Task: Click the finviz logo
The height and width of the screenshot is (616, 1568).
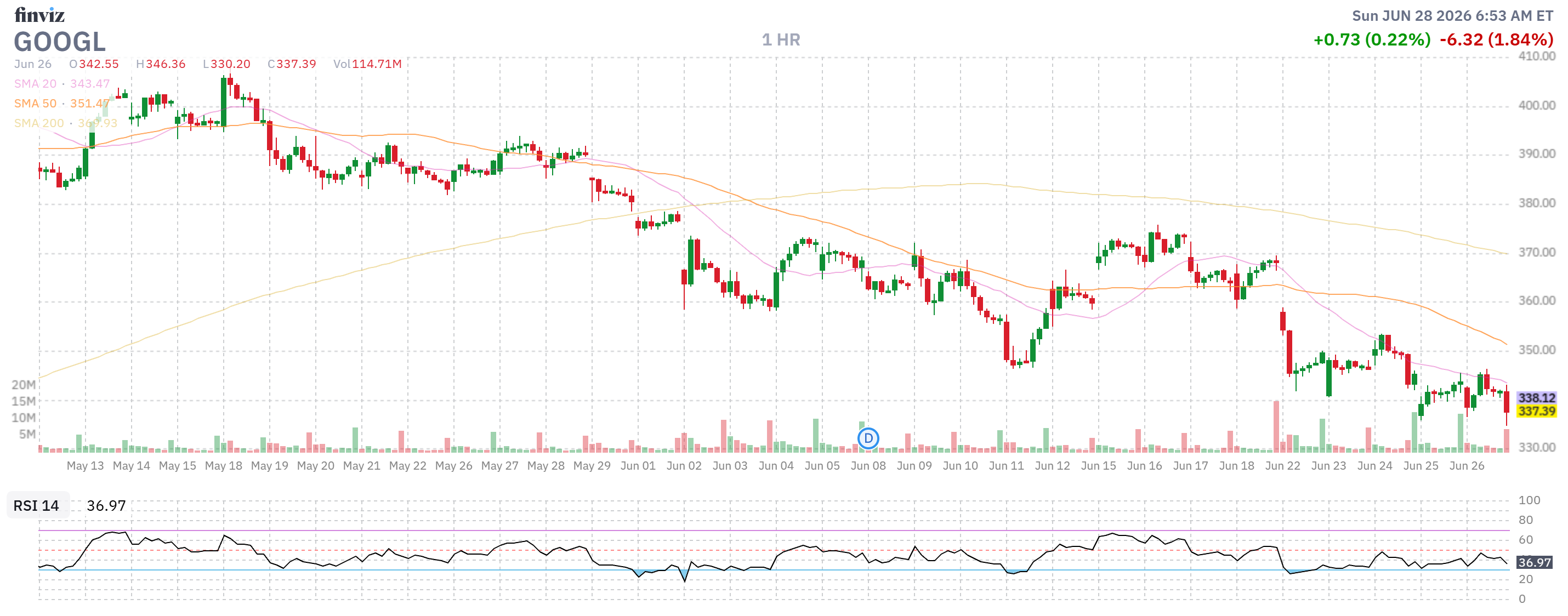Action: pyautogui.click(x=39, y=15)
